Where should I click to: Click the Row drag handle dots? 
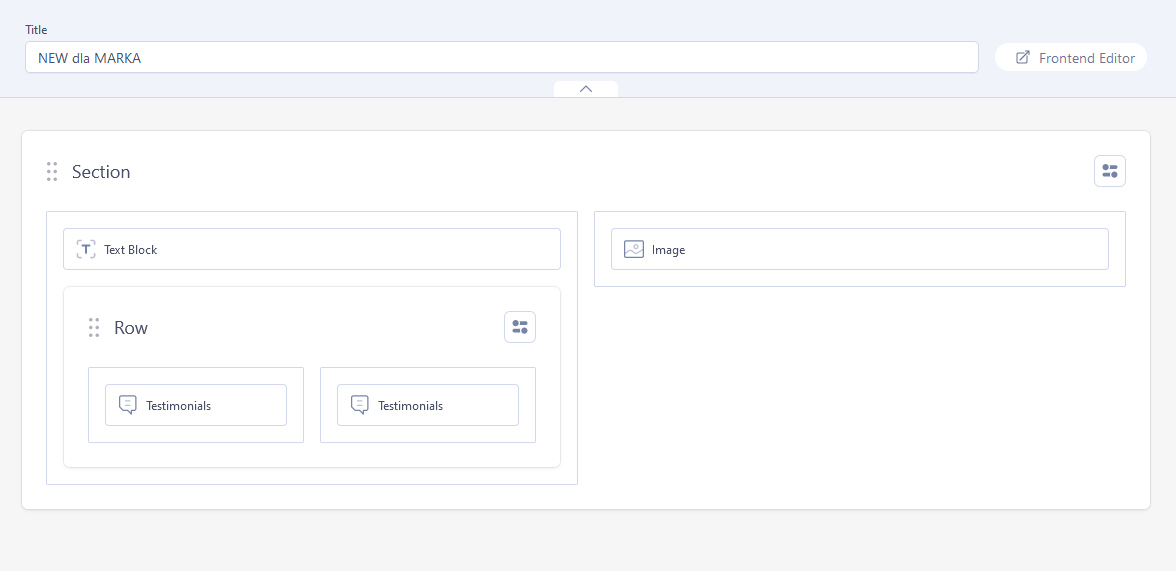click(x=94, y=328)
